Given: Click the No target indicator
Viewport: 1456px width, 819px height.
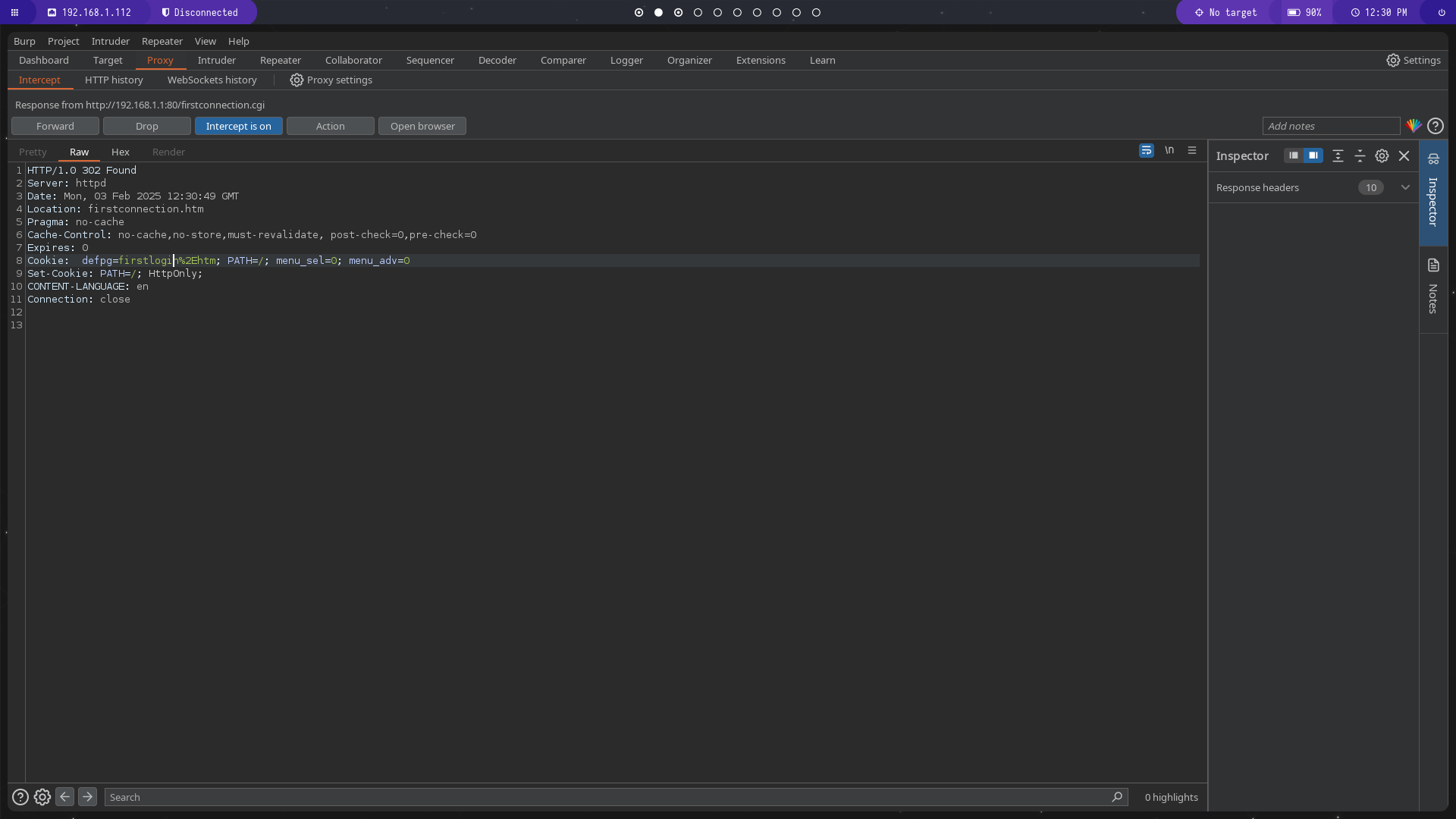Looking at the screenshot, I should coord(1226,12).
